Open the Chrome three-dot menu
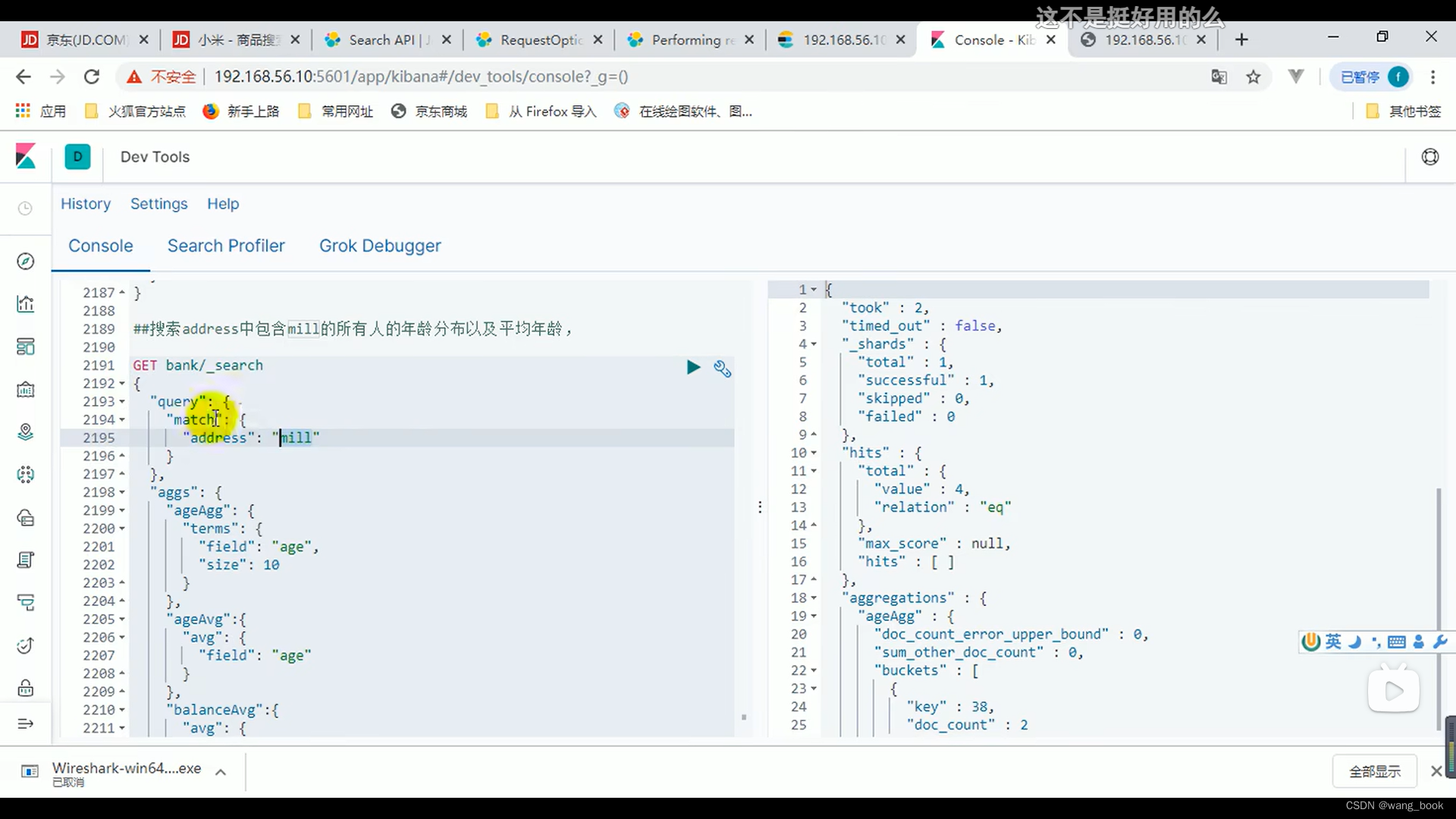The image size is (1456, 819). 1432,77
